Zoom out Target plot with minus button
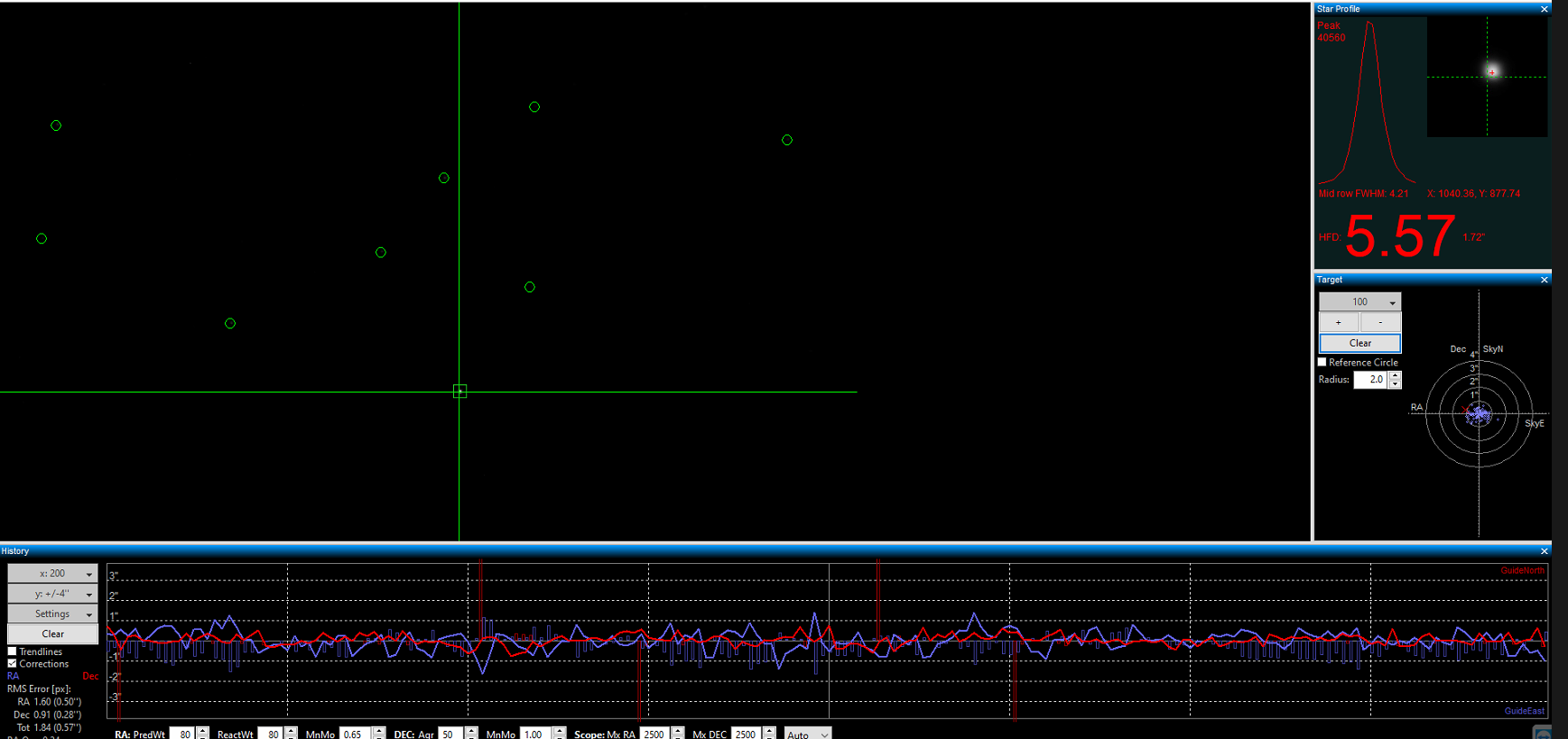Screen dimensions: 1568x739 1380,322
